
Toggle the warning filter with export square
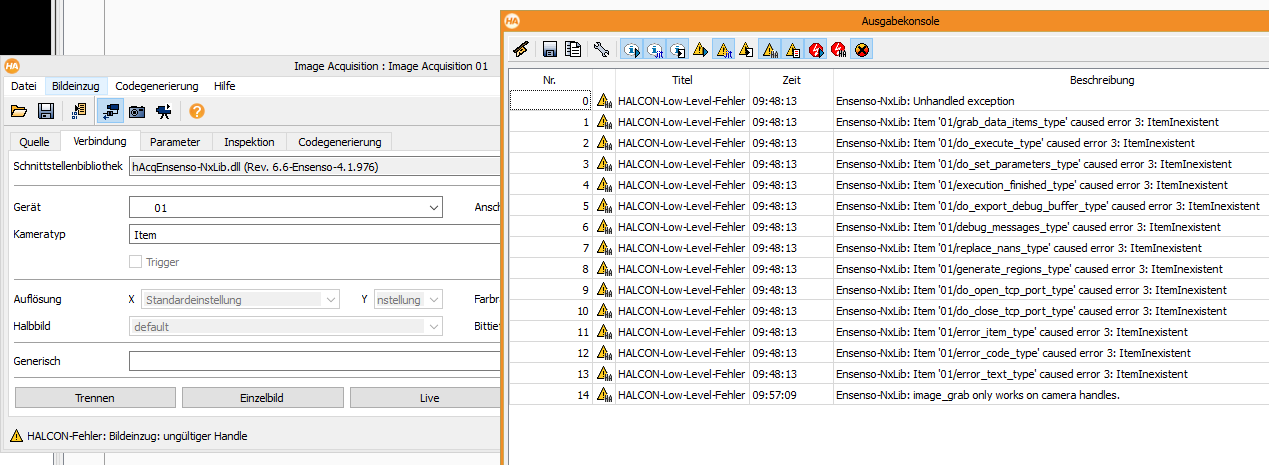[747, 48]
